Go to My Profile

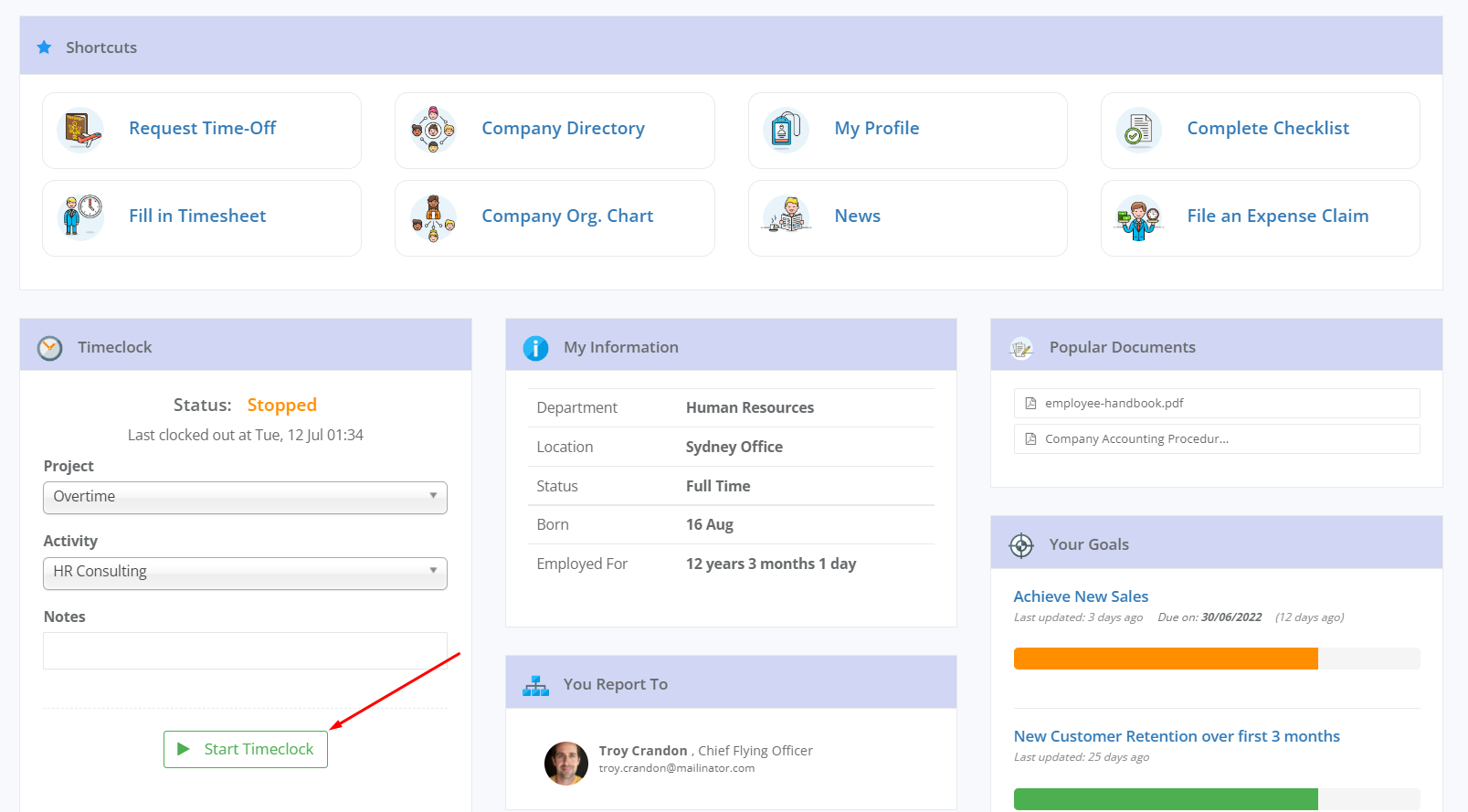[x=907, y=131]
